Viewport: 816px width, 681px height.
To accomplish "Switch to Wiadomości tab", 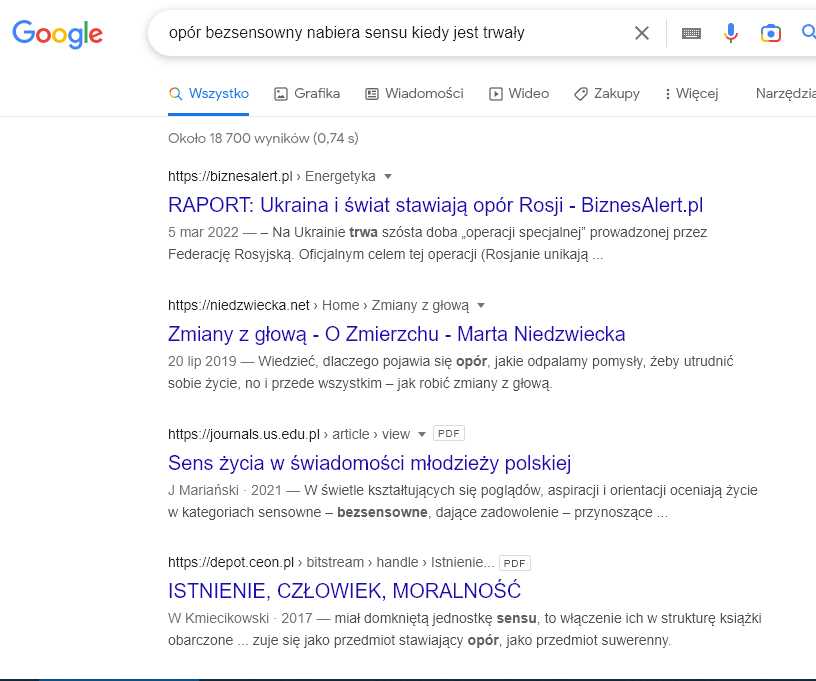I will tap(414, 94).
